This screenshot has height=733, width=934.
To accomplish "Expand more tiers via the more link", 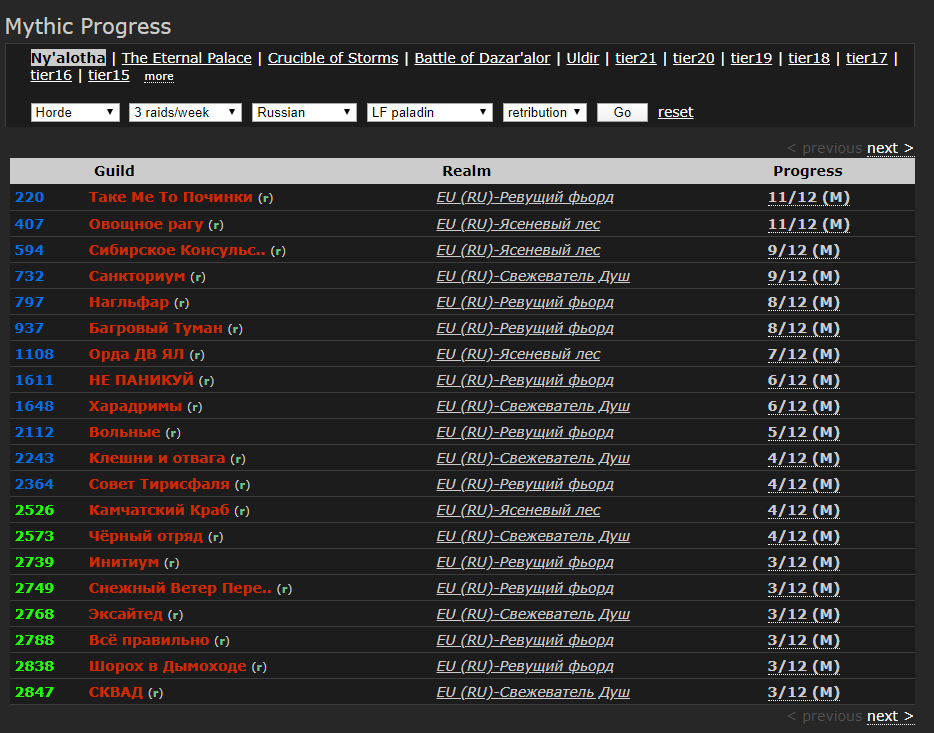I will [x=158, y=76].
